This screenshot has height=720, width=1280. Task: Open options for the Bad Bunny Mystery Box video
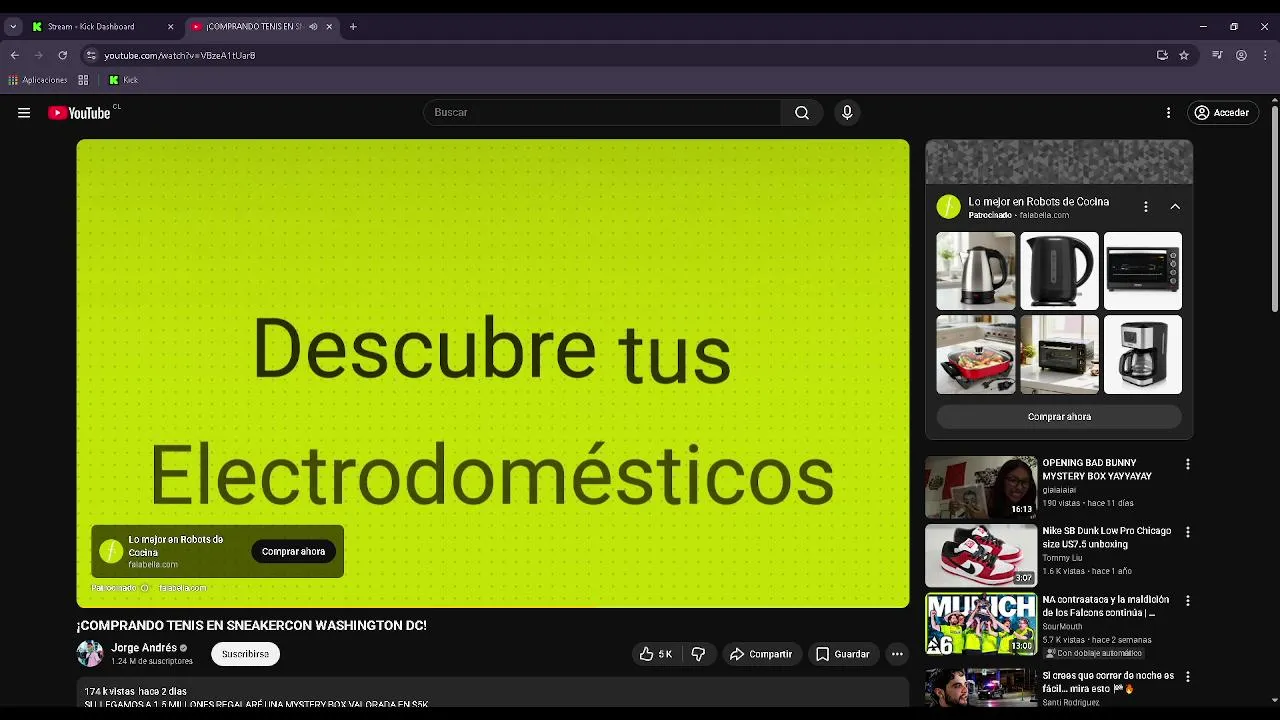pyautogui.click(x=1188, y=464)
